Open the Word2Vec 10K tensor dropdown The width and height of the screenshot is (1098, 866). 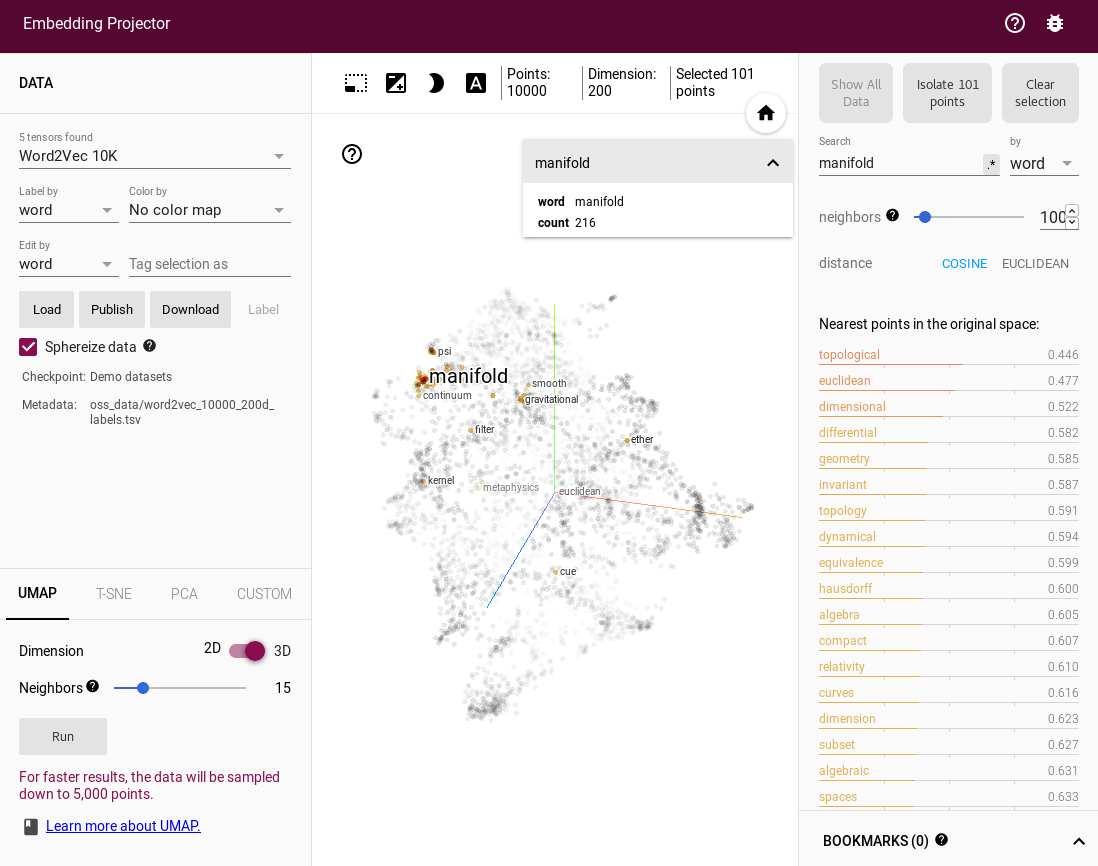coord(155,156)
